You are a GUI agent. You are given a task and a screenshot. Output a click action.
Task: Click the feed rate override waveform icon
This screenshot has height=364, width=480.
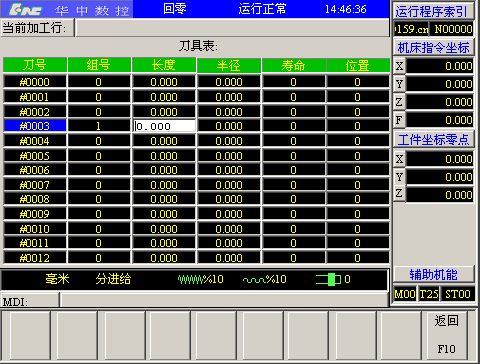pyautogui.click(x=190, y=279)
